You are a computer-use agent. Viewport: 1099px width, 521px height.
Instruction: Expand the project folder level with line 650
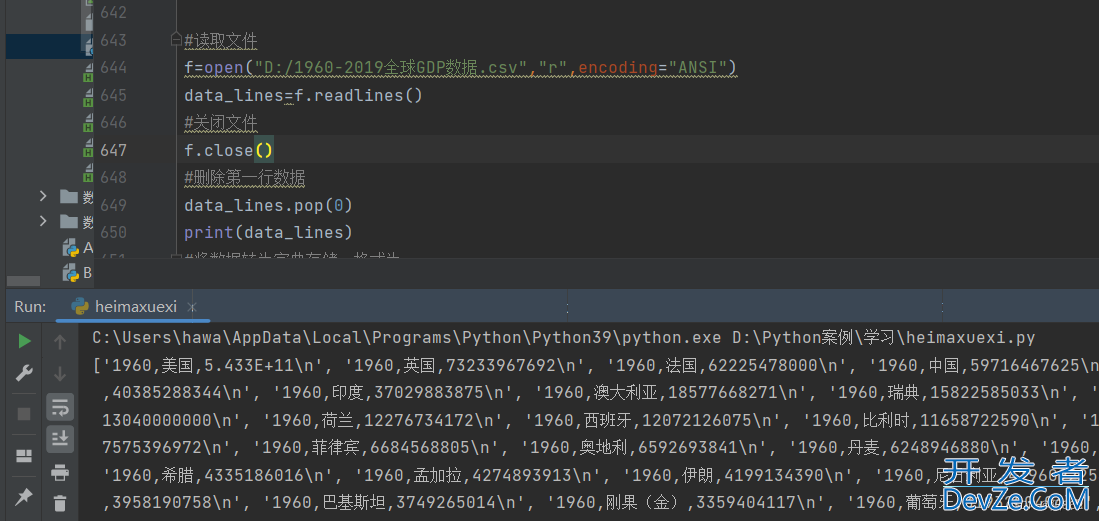(43, 222)
